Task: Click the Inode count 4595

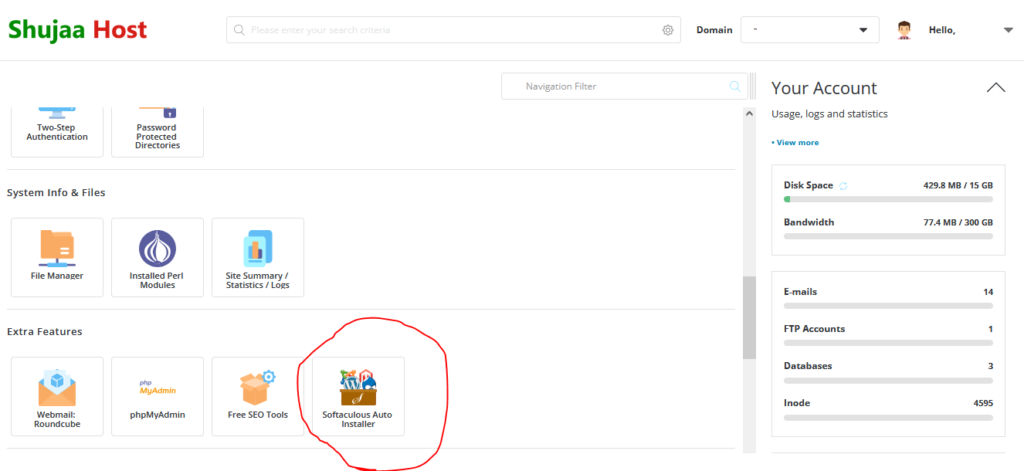Action: [984, 403]
